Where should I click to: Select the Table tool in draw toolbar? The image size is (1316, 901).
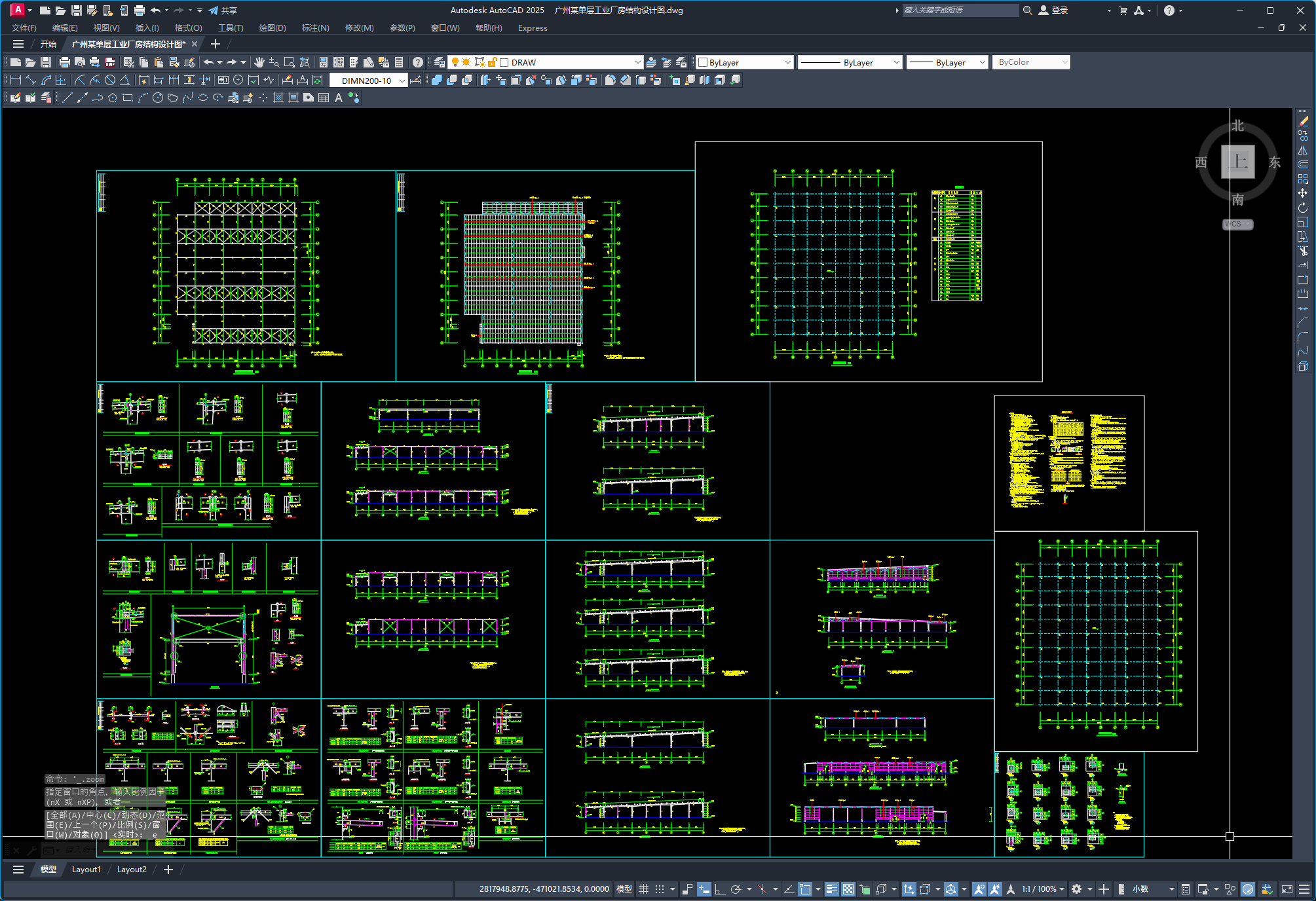click(x=324, y=98)
